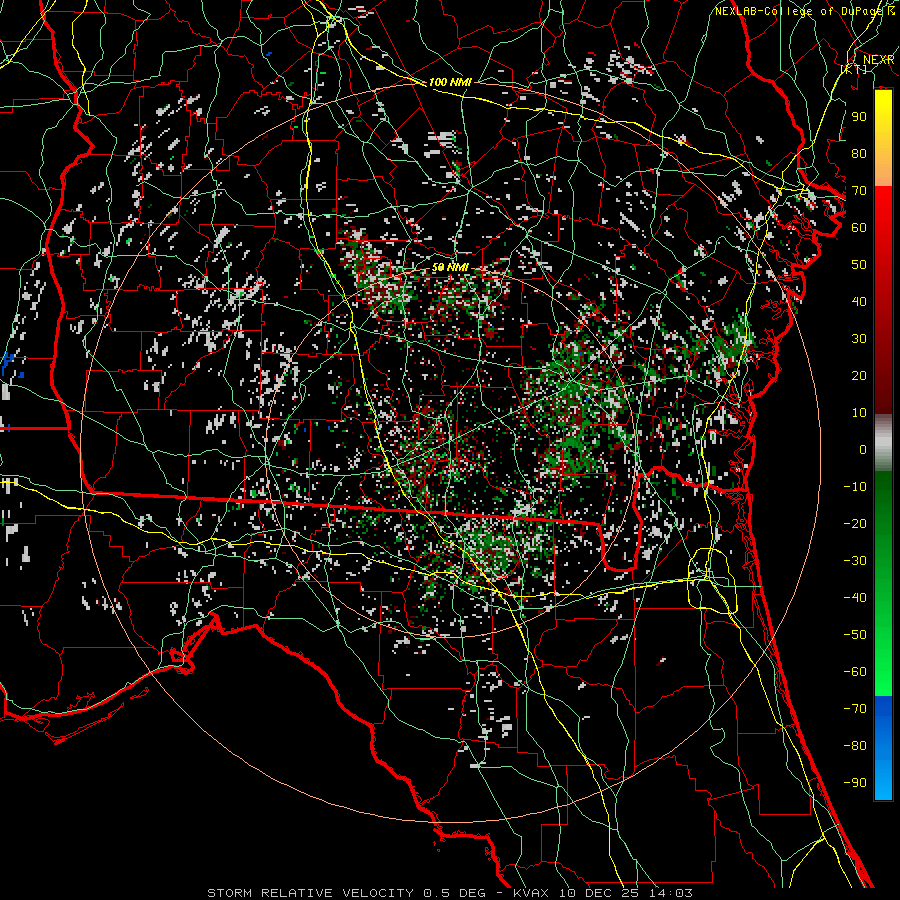Click the -40 value on the color scale
The height and width of the screenshot is (900, 900).
(x=855, y=598)
